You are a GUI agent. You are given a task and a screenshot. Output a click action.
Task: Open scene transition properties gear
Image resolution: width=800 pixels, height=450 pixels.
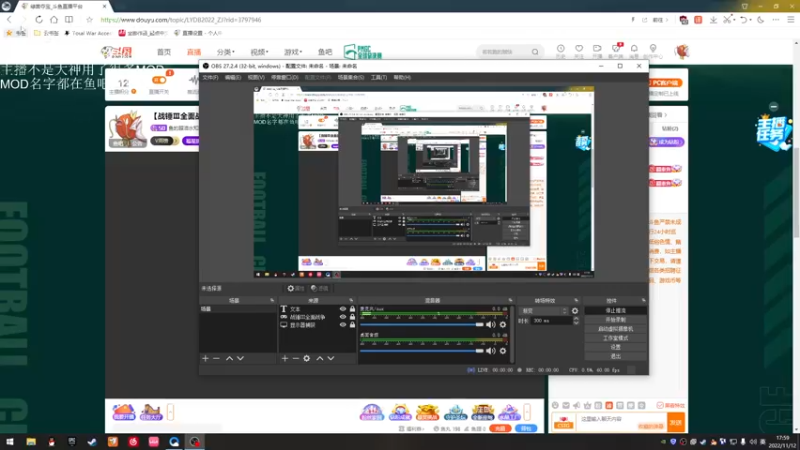(x=575, y=311)
